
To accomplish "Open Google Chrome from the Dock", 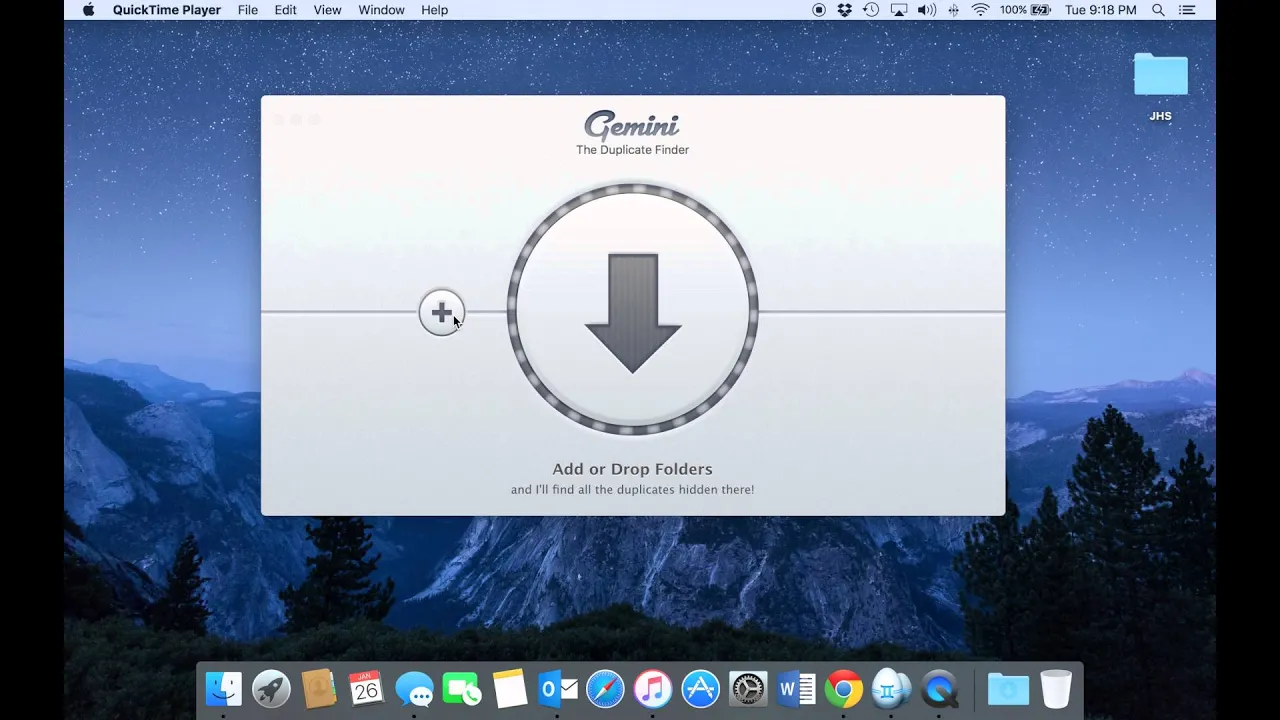I will point(844,689).
